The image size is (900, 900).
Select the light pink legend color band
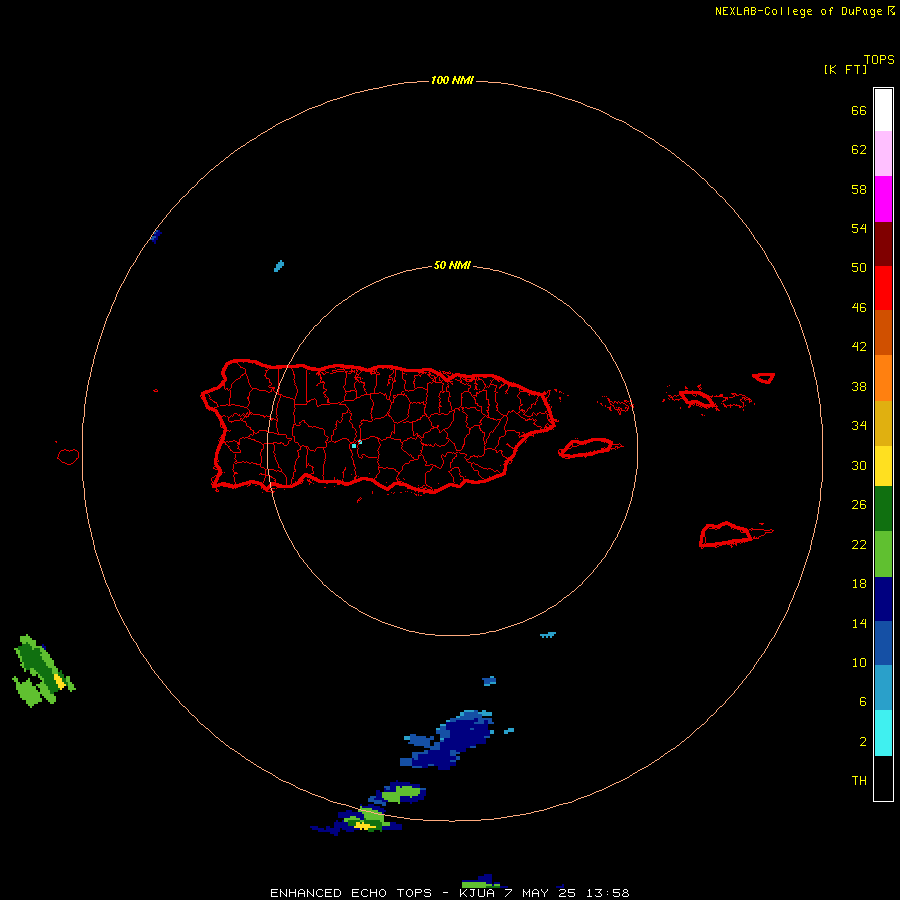[x=883, y=153]
